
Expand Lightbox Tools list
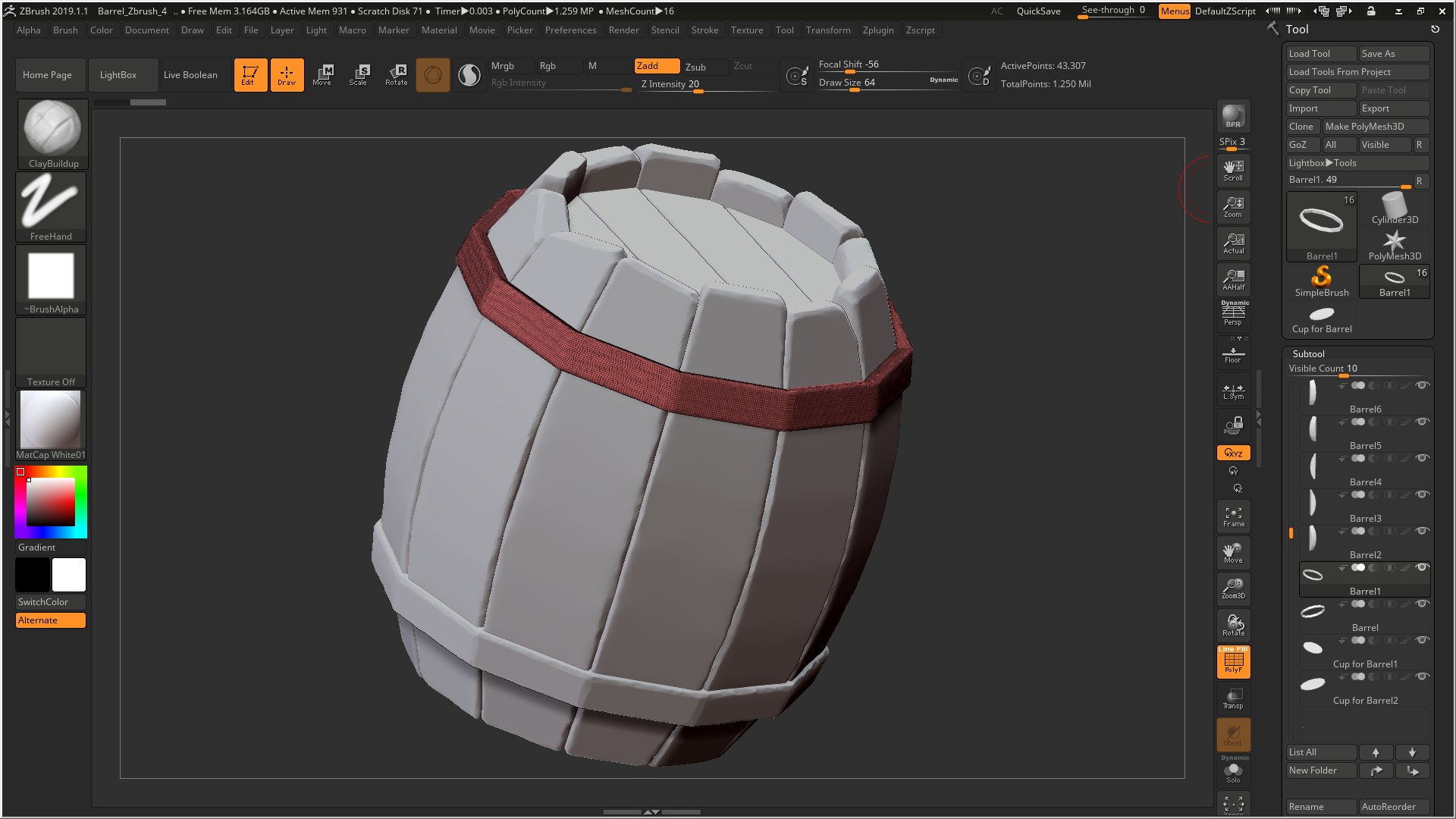pyautogui.click(x=1357, y=163)
